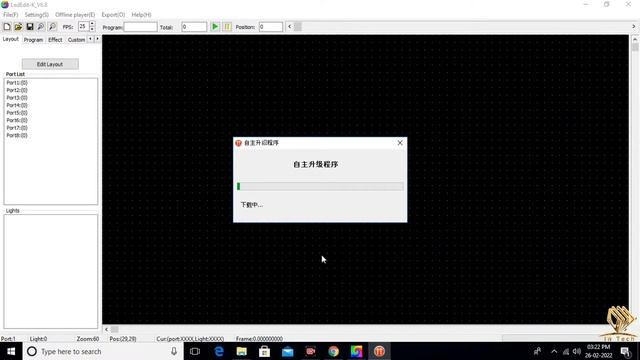Open the red upgrade program taskbar icon
This screenshot has height=360, width=640.
pyautogui.click(x=380, y=351)
